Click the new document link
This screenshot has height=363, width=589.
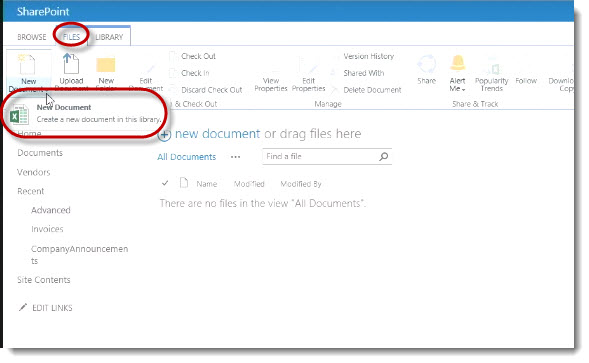point(217,134)
